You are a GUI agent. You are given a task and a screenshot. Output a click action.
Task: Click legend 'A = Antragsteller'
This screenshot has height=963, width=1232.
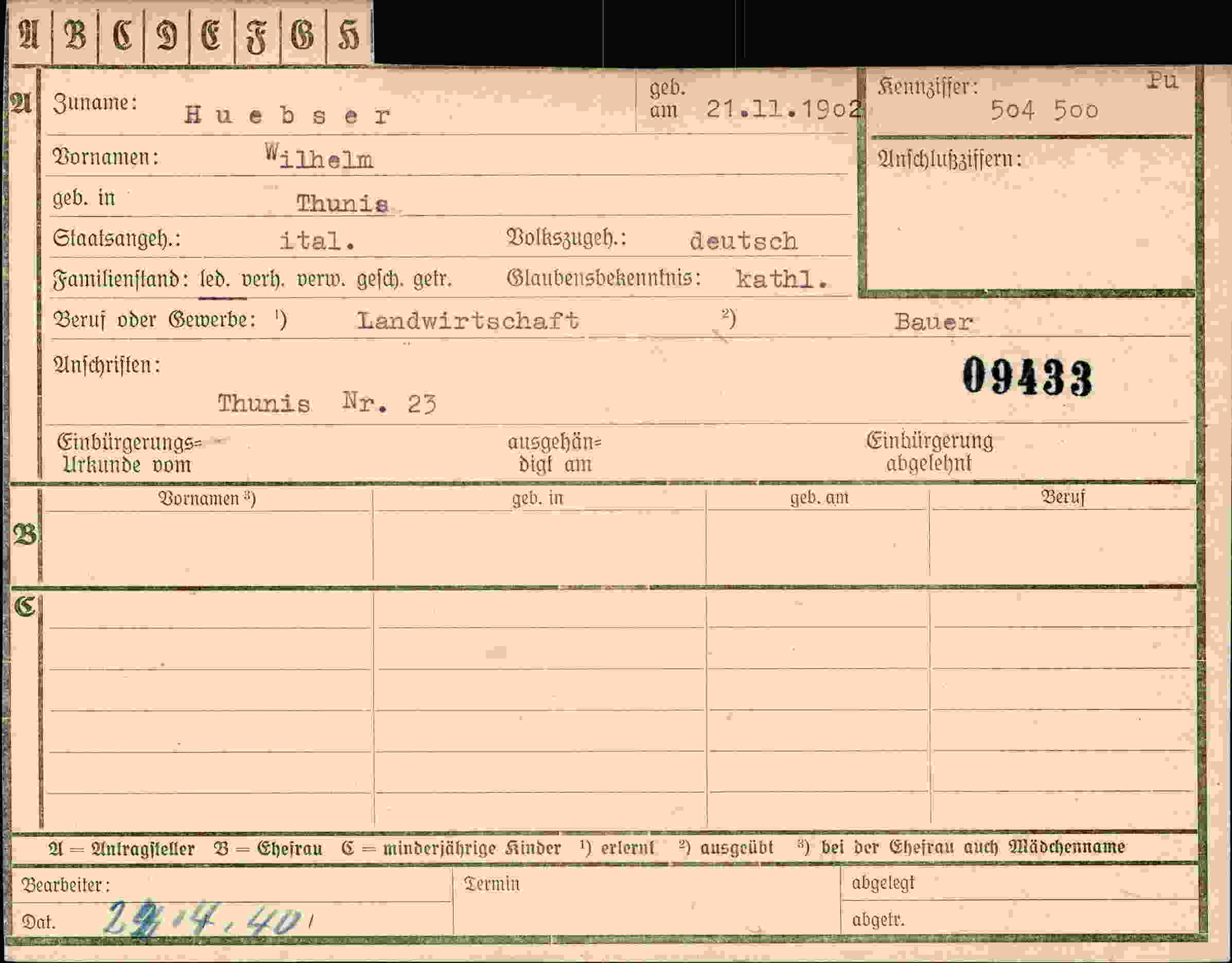point(121,849)
